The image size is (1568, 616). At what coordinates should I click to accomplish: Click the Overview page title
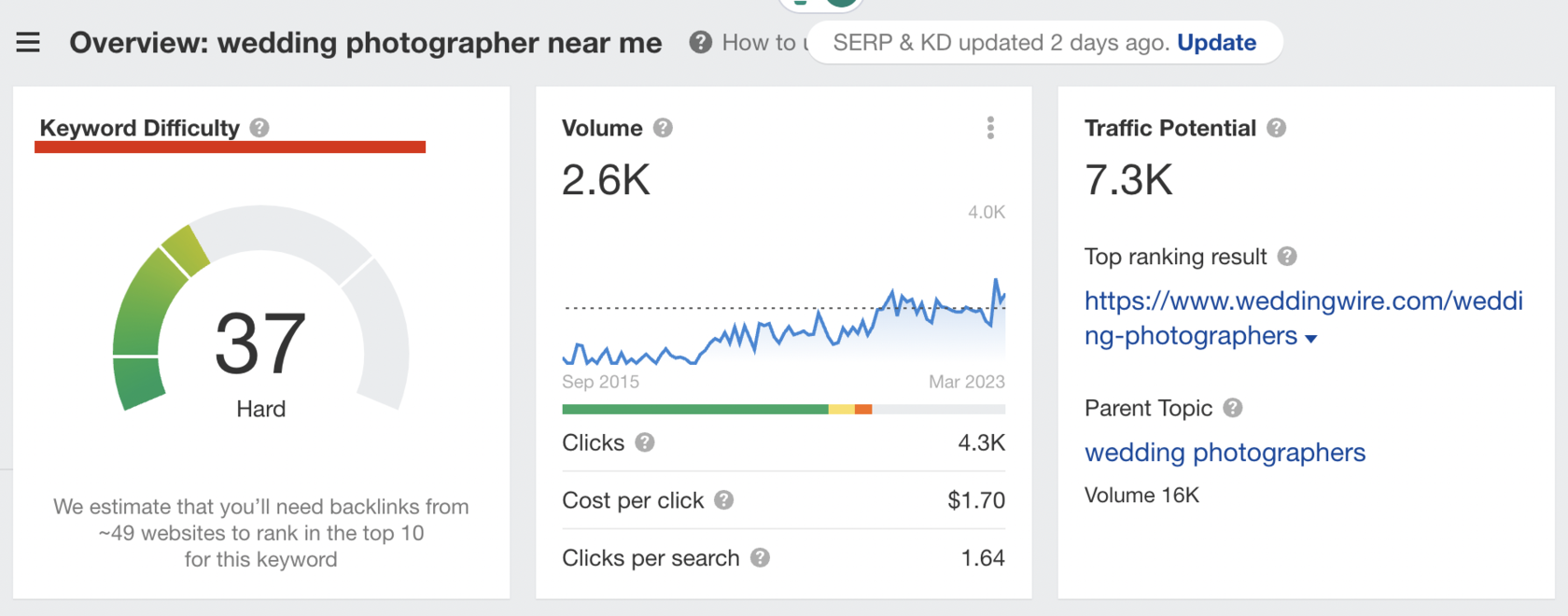[366, 42]
